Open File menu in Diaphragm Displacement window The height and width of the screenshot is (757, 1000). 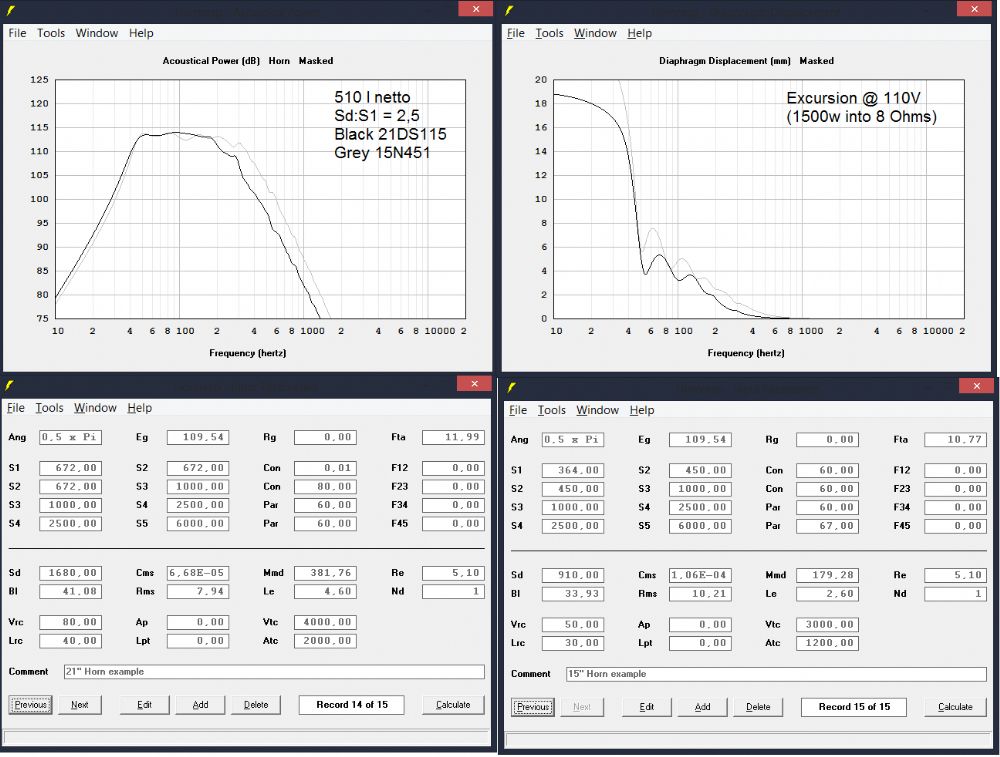pyautogui.click(x=516, y=33)
